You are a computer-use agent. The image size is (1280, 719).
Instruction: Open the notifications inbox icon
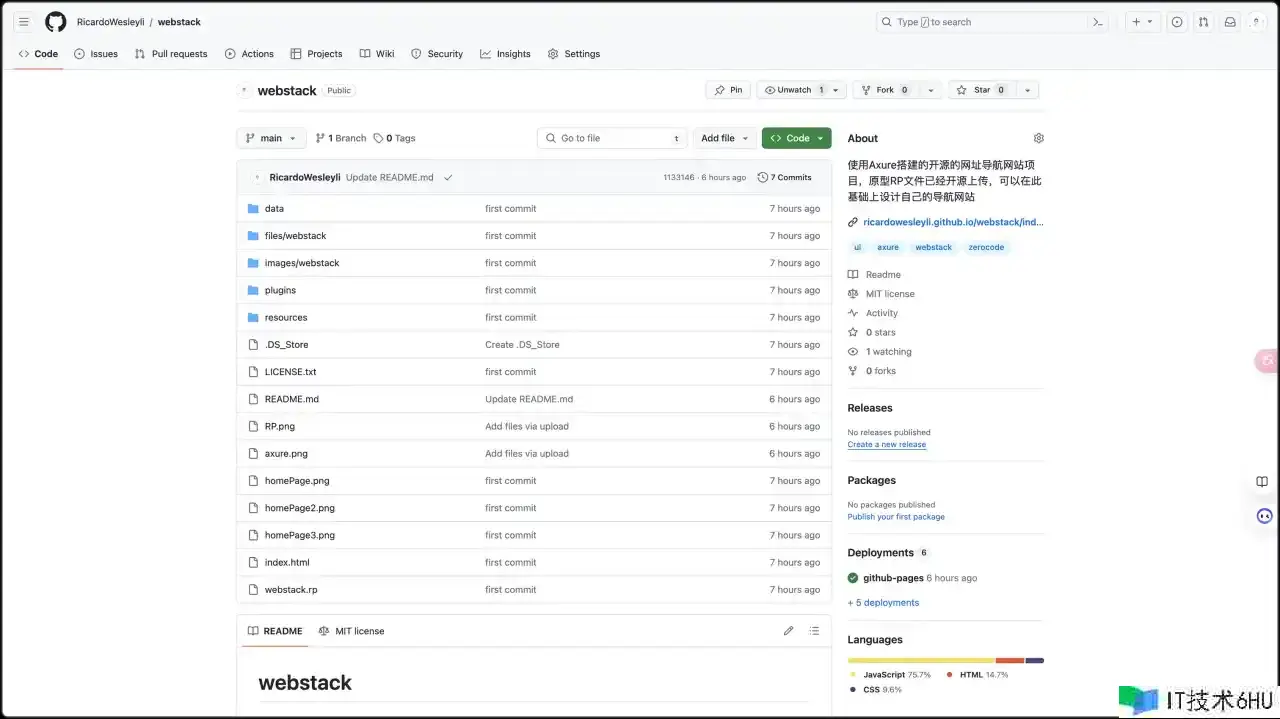tap(1230, 22)
